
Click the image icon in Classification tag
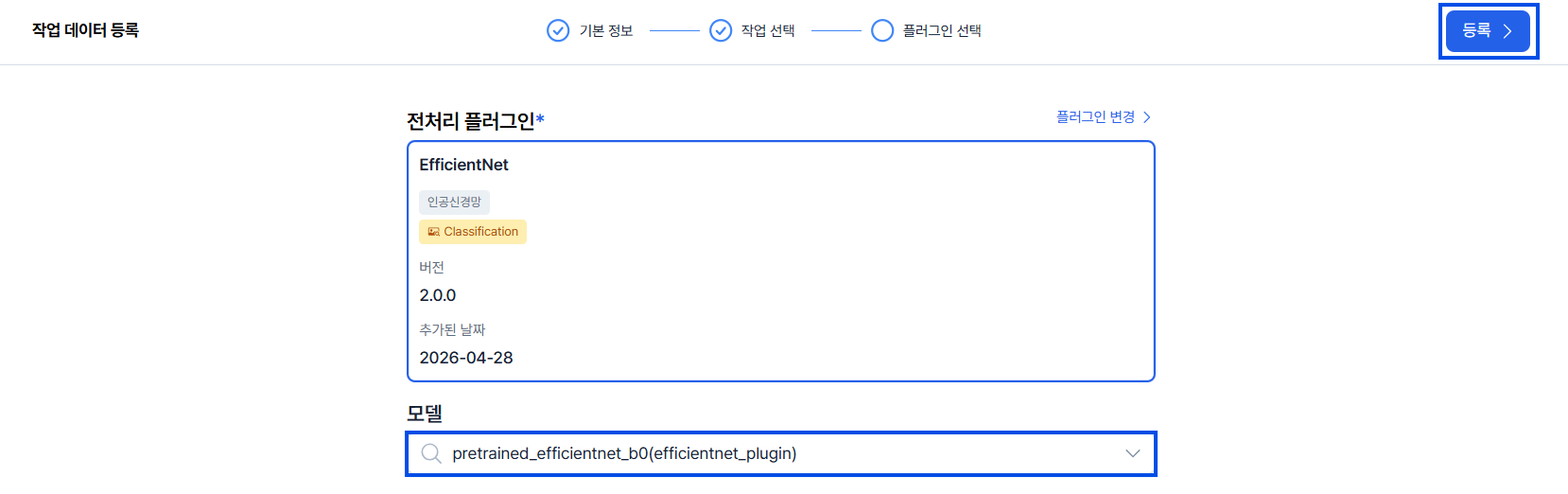click(434, 232)
